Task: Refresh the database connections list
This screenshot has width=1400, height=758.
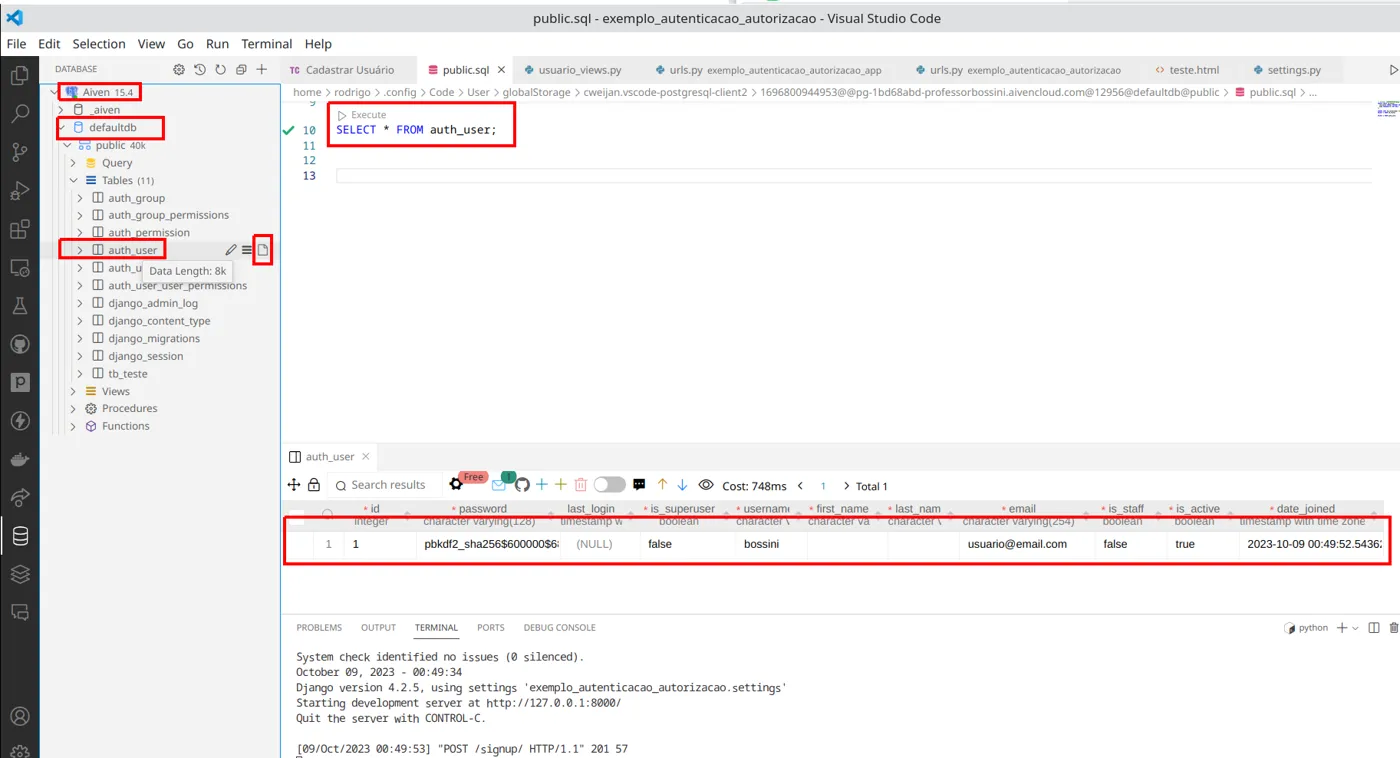Action: (x=220, y=69)
